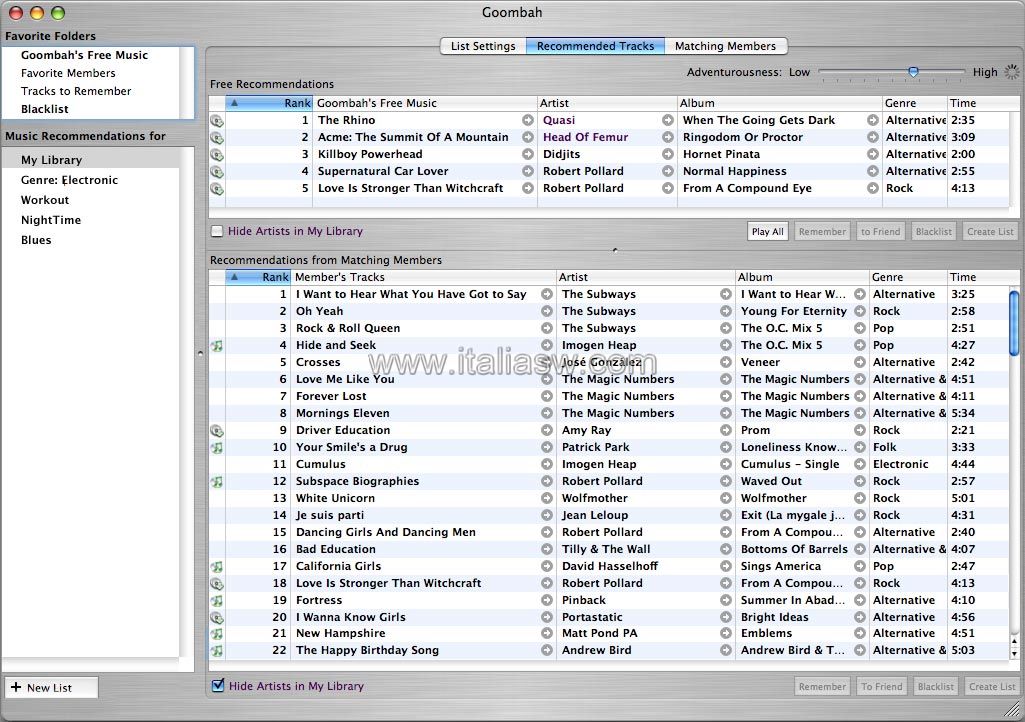Click the arrow icon after Killboy Powerhead title
Image resolution: width=1025 pixels, height=722 pixels.
[x=527, y=154]
